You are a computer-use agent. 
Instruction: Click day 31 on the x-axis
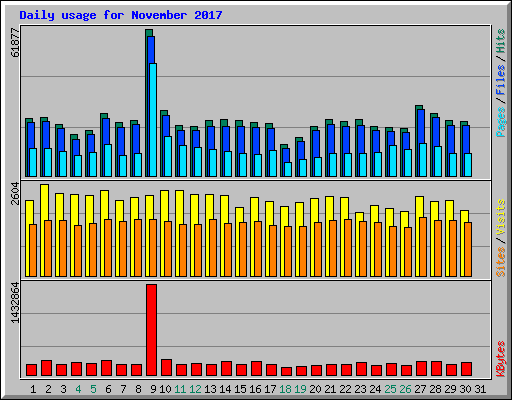pyautogui.click(x=480, y=389)
